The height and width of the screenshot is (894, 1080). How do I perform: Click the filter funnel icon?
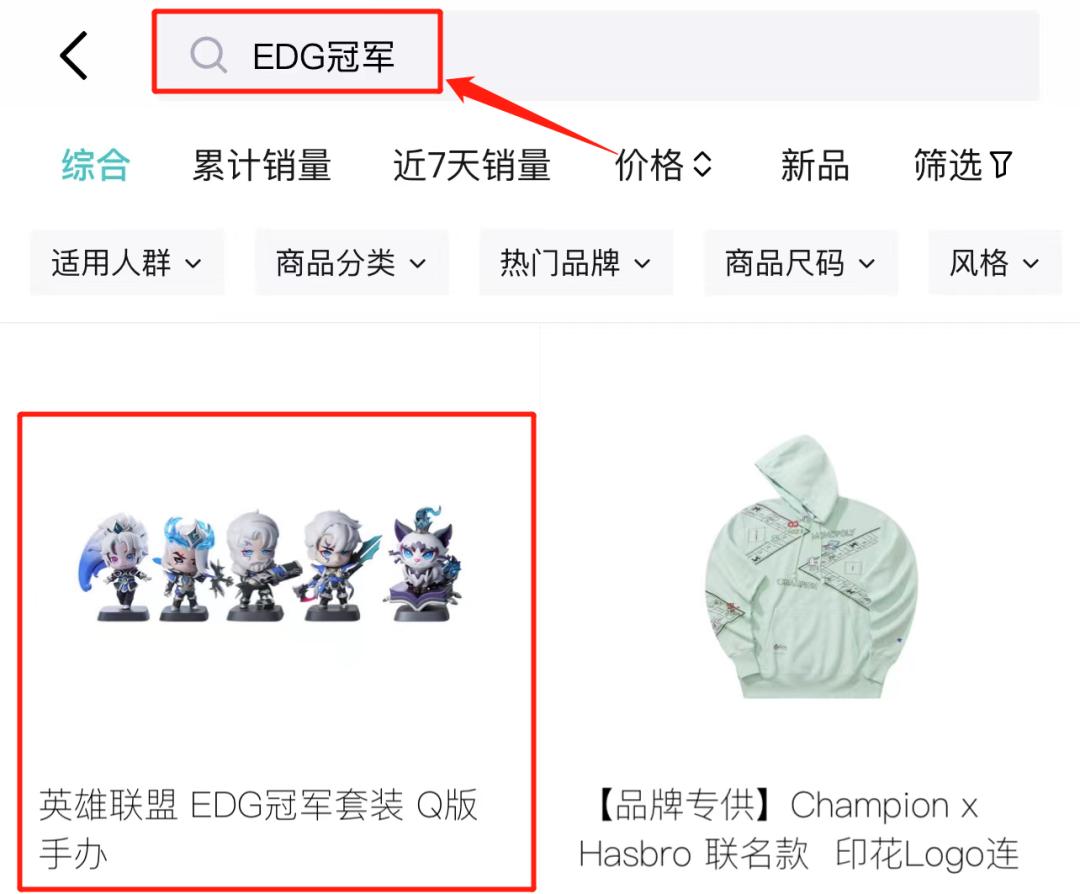point(1000,165)
